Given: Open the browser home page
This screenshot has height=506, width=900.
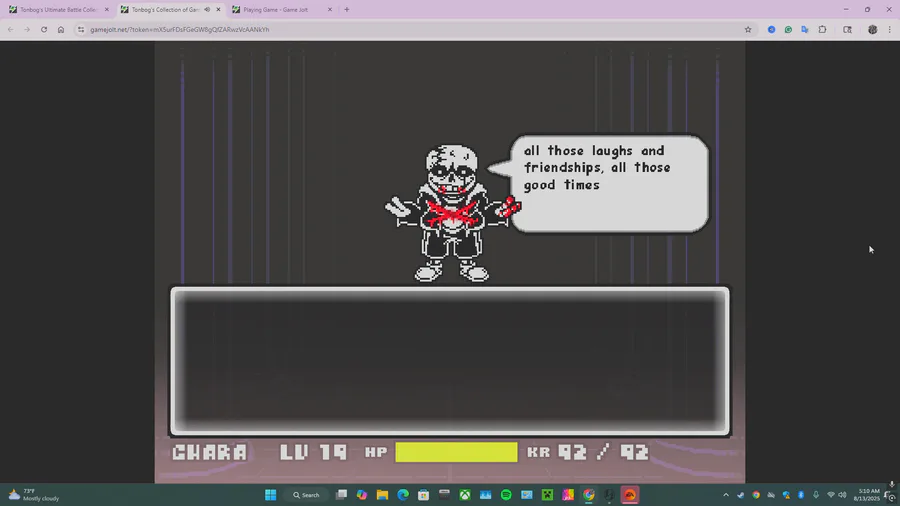Looking at the screenshot, I should [x=61, y=29].
